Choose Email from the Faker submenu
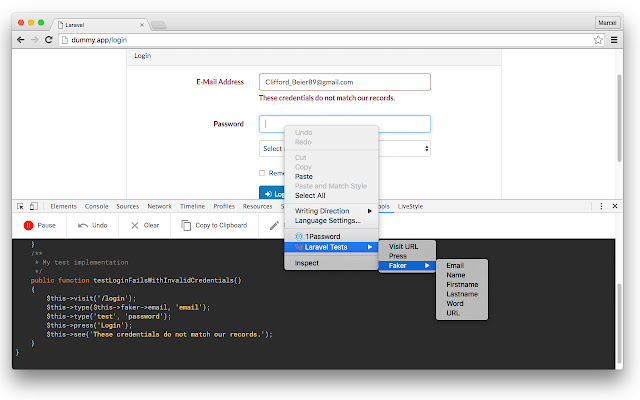Image resolution: width=640 pixels, height=400 pixels. click(455, 265)
